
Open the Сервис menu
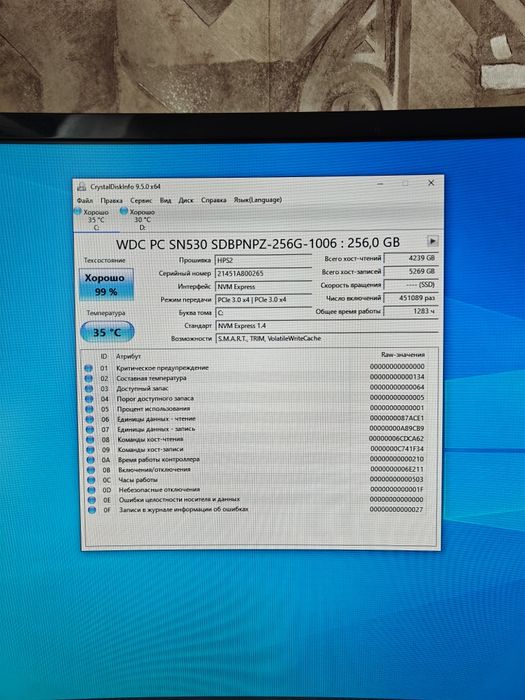click(141, 200)
